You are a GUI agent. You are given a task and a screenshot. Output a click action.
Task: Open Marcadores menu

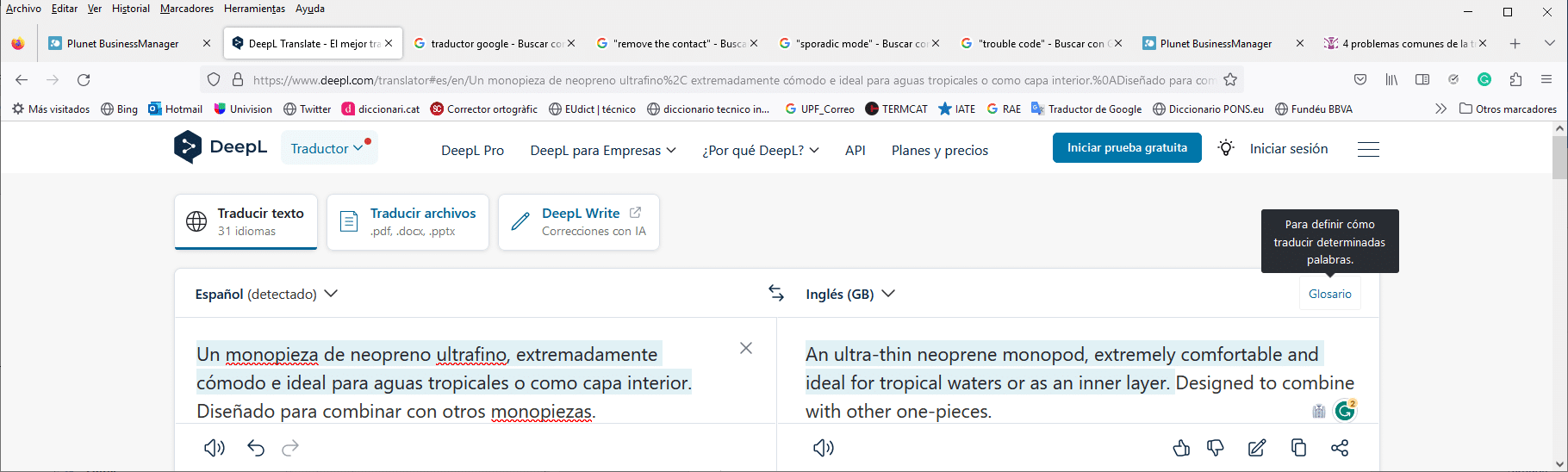[x=187, y=9]
